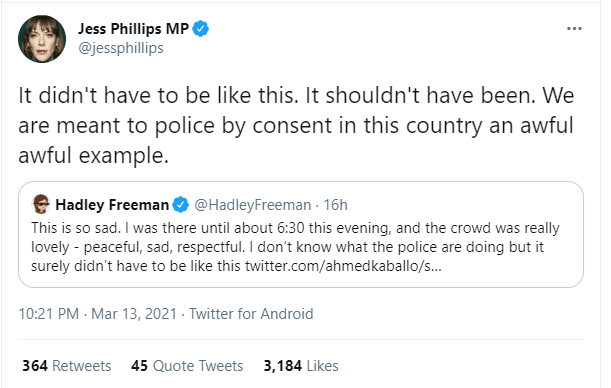View the 364 Retweets list
Screen dimensions: 611x388
click(x=67, y=366)
